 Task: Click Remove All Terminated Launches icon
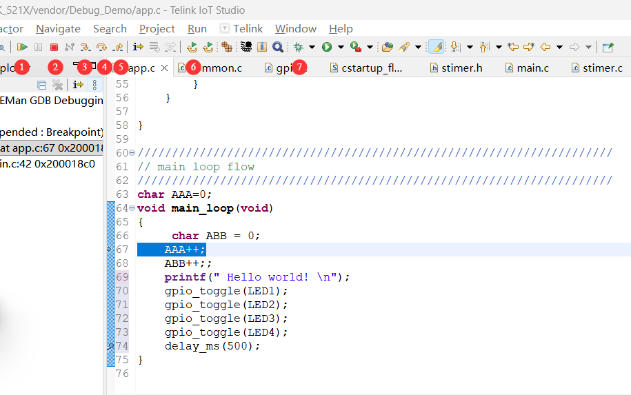coord(58,85)
